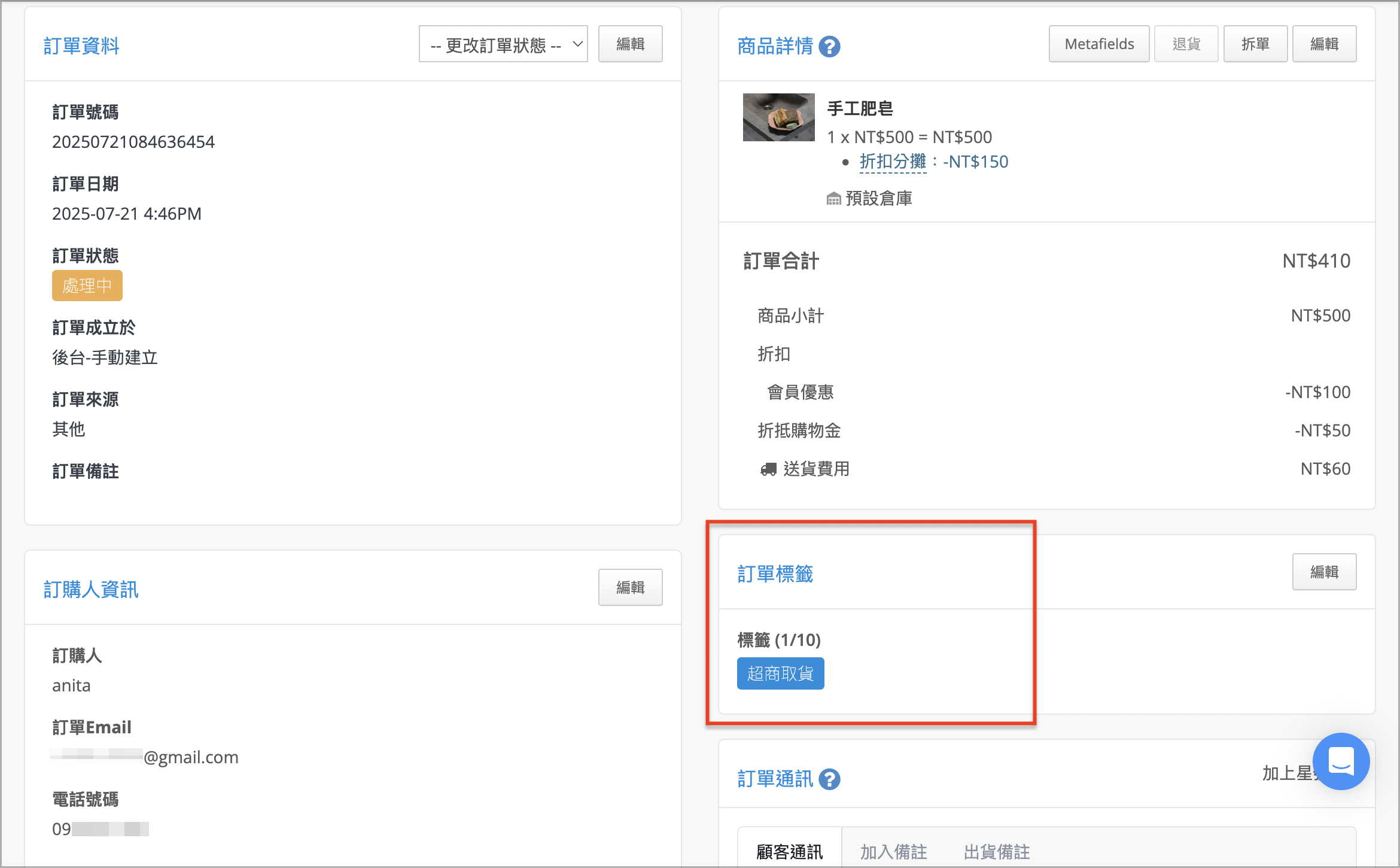Click the Metafields button
Viewport: 1400px width, 868px height.
click(1099, 44)
